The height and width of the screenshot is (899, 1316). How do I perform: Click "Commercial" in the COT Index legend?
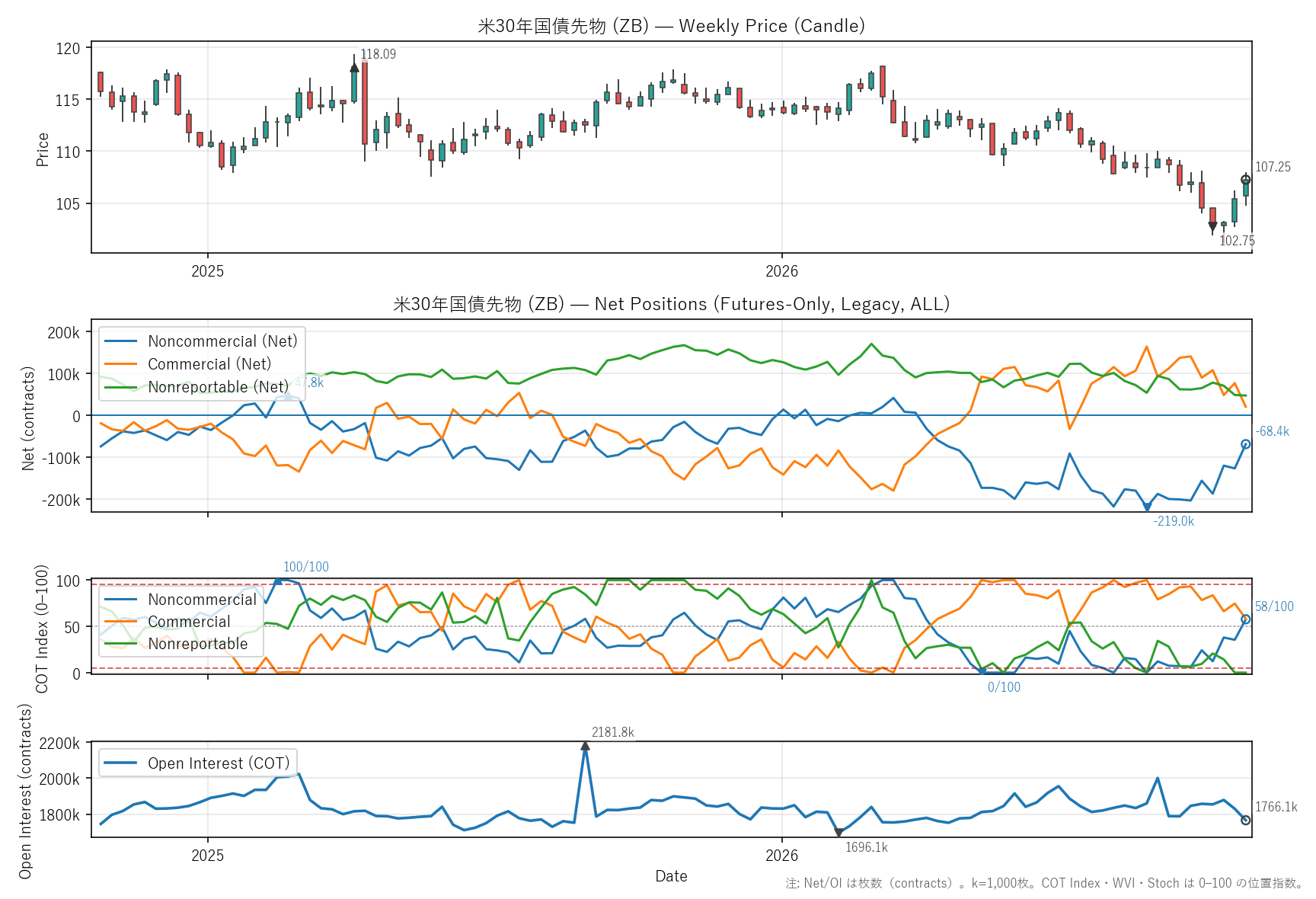(x=189, y=622)
